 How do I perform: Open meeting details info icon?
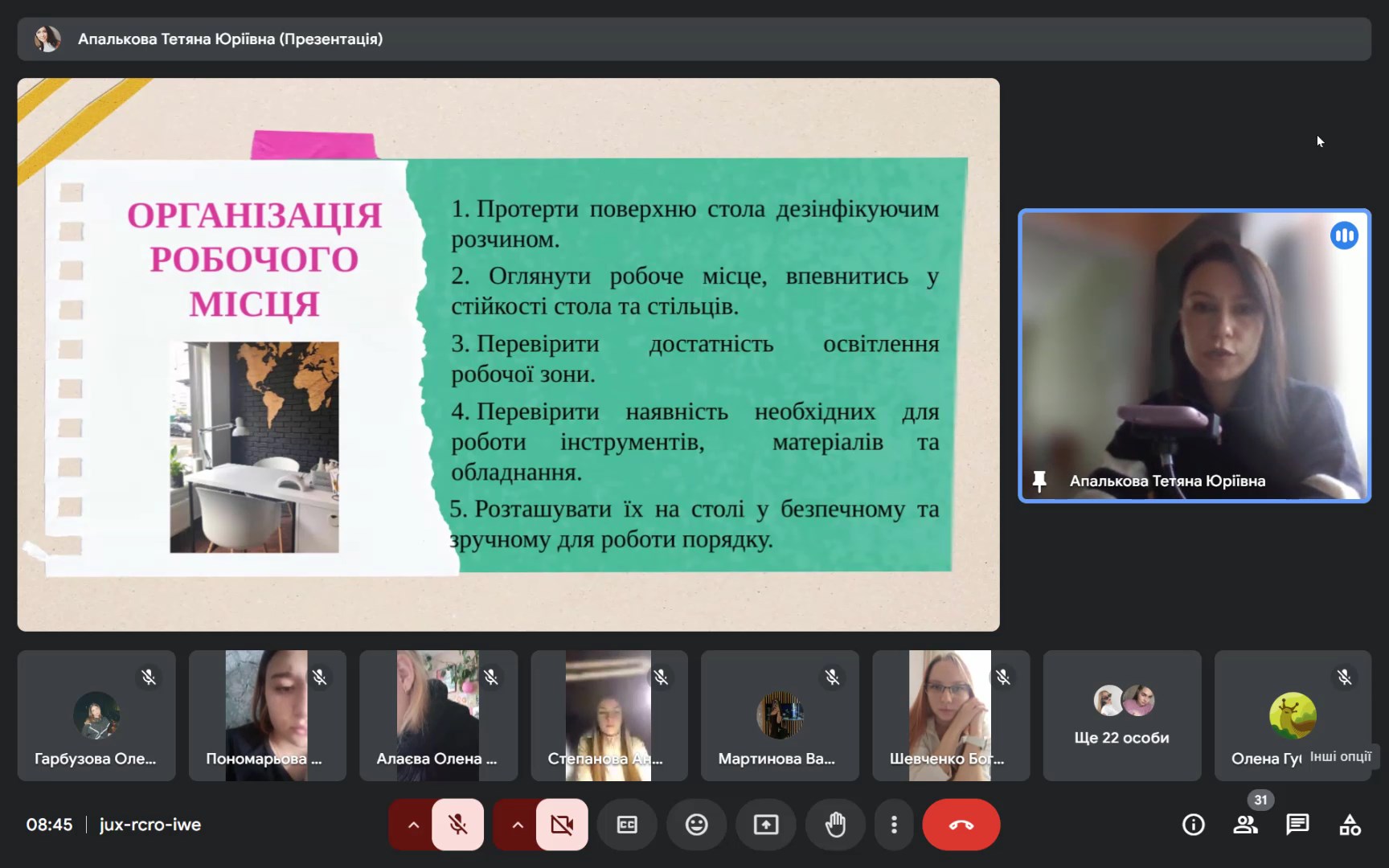1194,825
